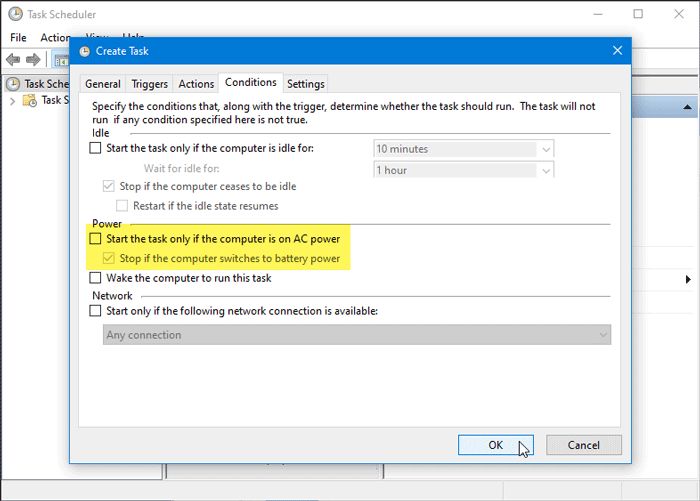Click the Back arrow in the toolbar
700x501 pixels.
14,60
